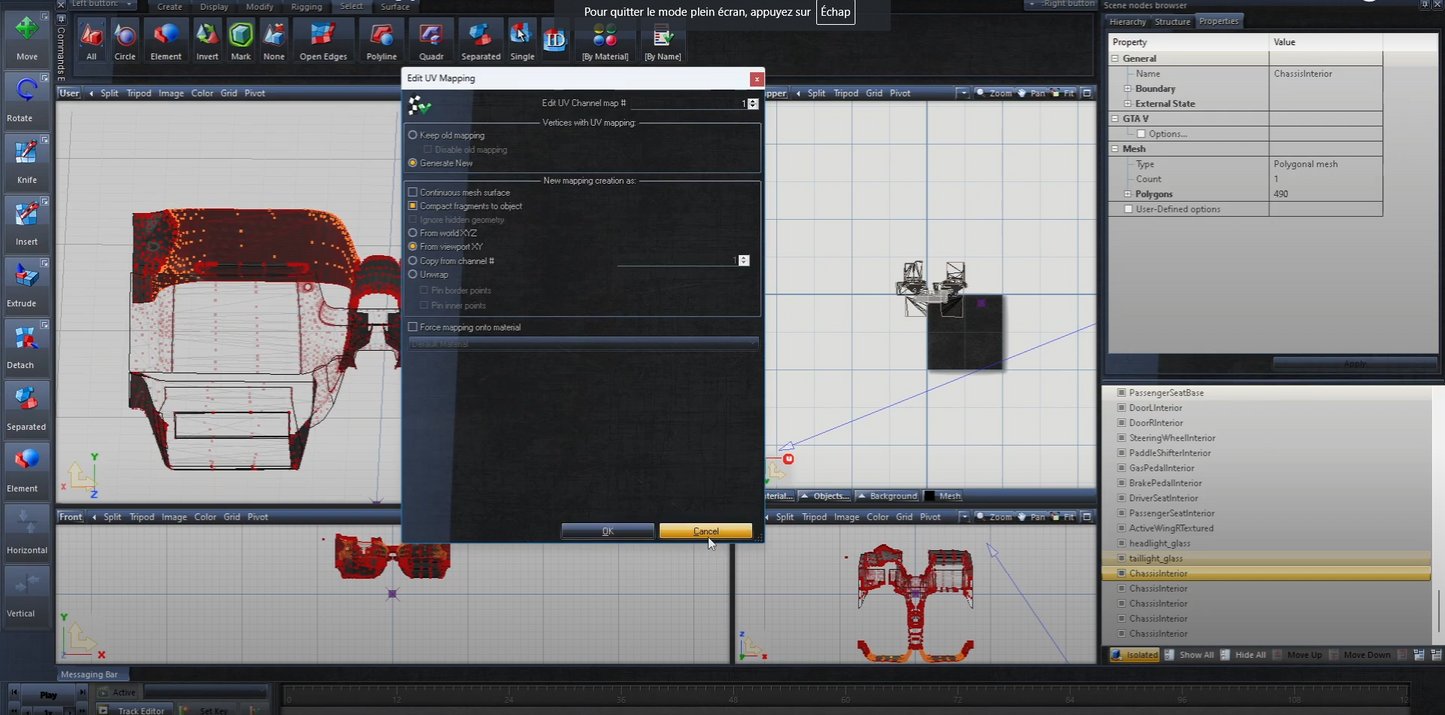Switch to the Hierarchy tab
Image resolution: width=1445 pixels, height=715 pixels.
[1127, 22]
